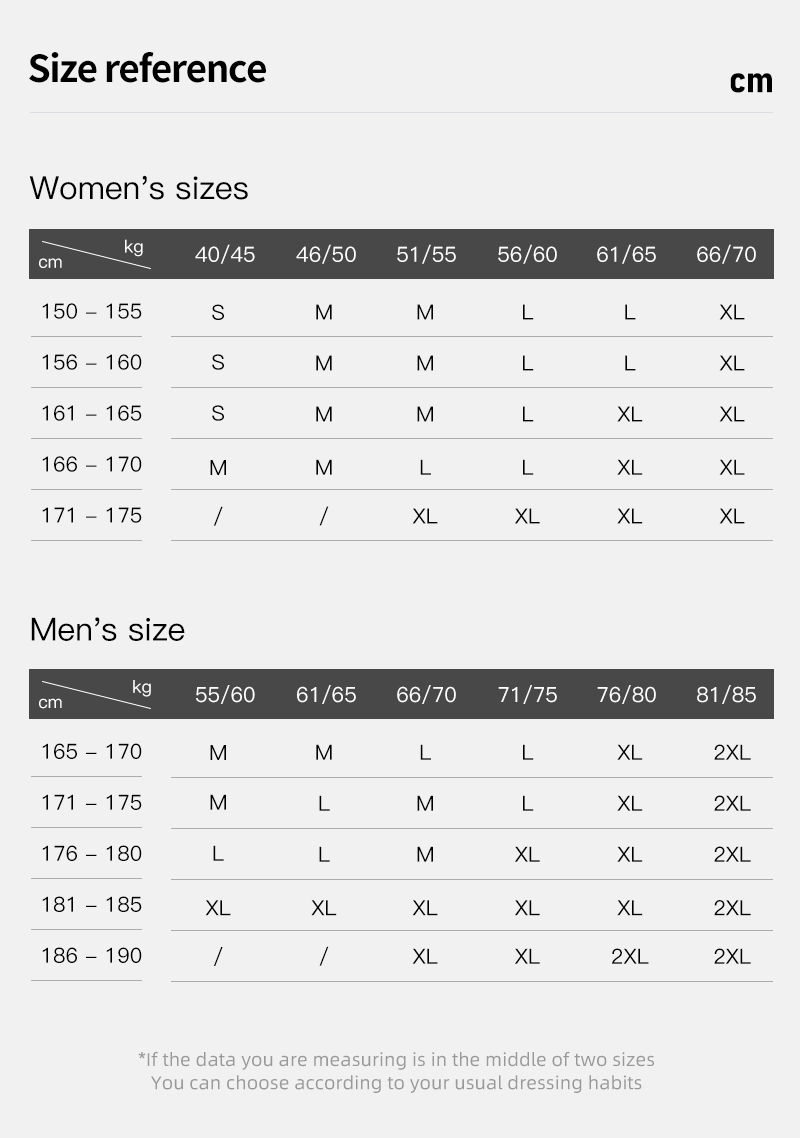Click the 'Size reference' title
This screenshot has height=1138, width=800.
[x=147, y=69]
